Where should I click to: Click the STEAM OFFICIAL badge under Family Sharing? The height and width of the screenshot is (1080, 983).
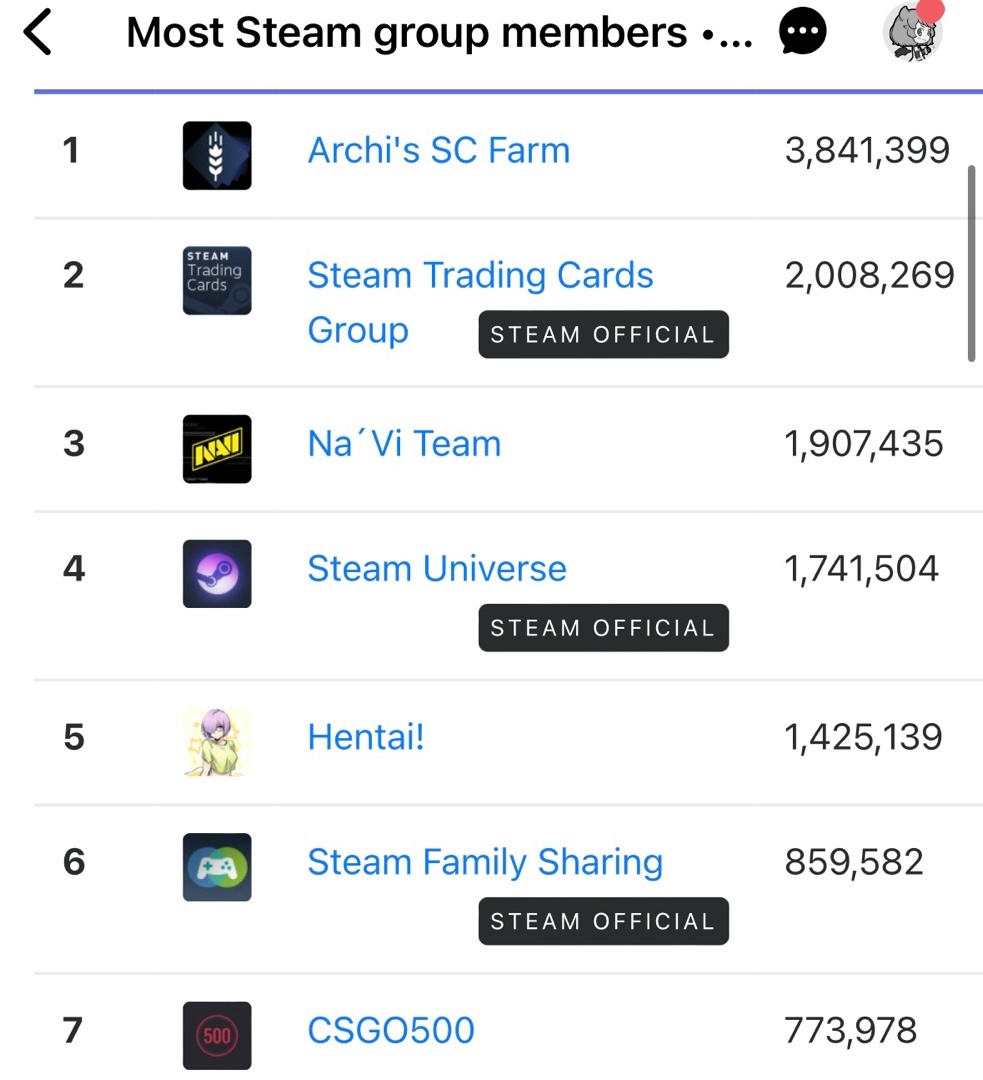(x=602, y=921)
